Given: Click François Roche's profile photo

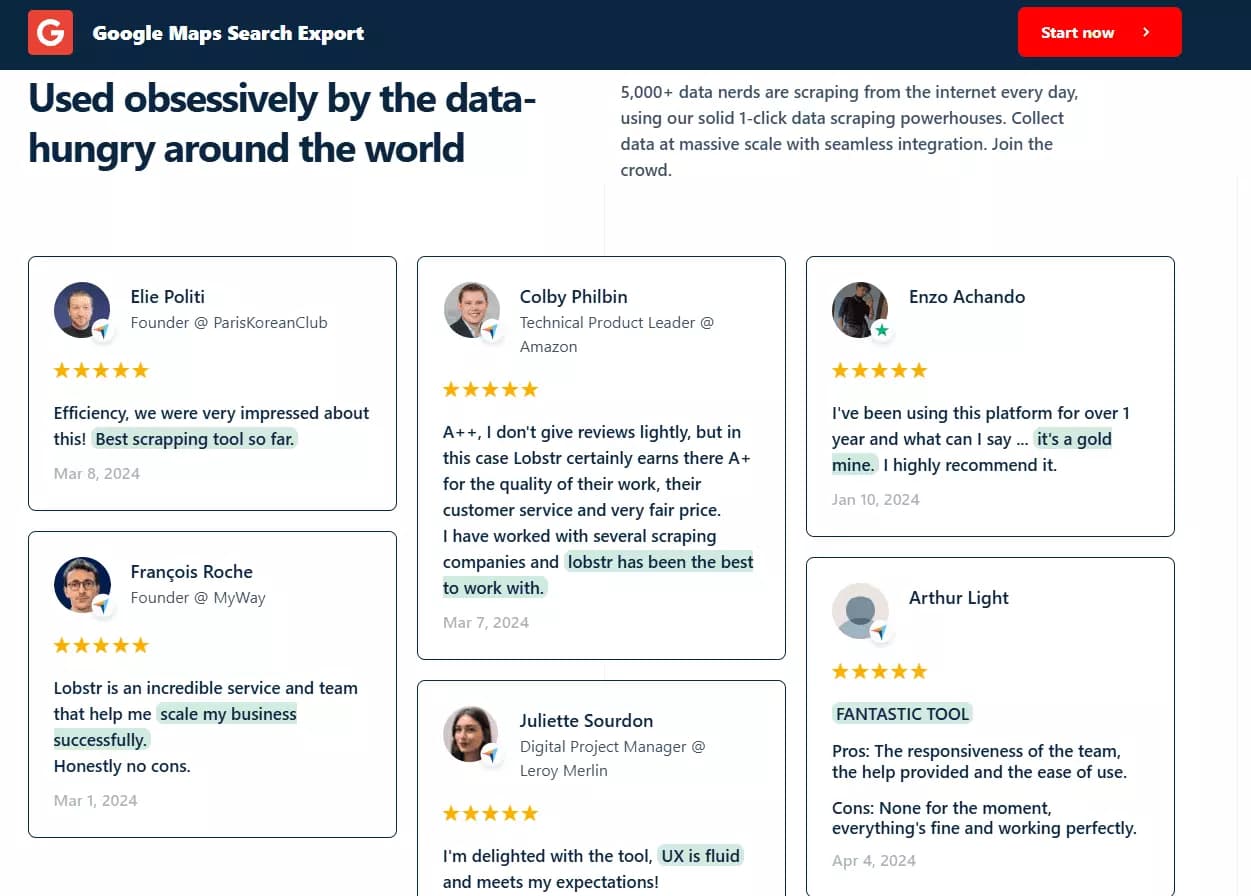Looking at the screenshot, I should pos(82,585).
